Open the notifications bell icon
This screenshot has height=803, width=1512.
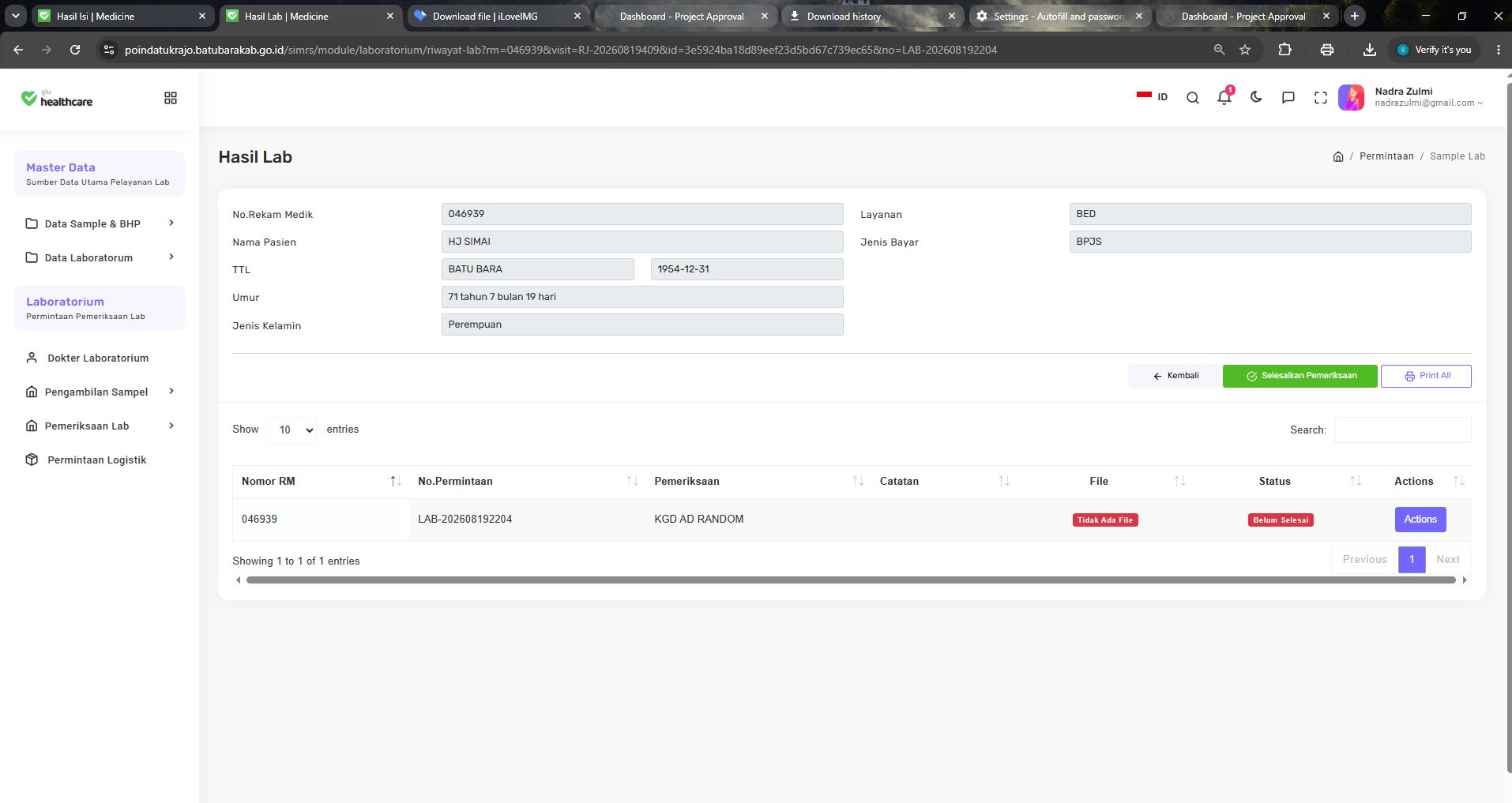(1224, 97)
